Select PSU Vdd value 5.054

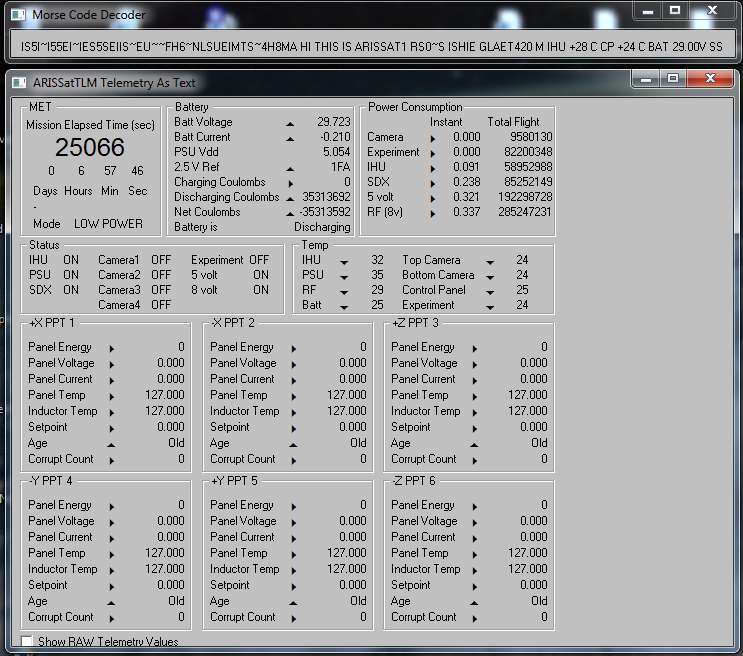click(x=336, y=152)
